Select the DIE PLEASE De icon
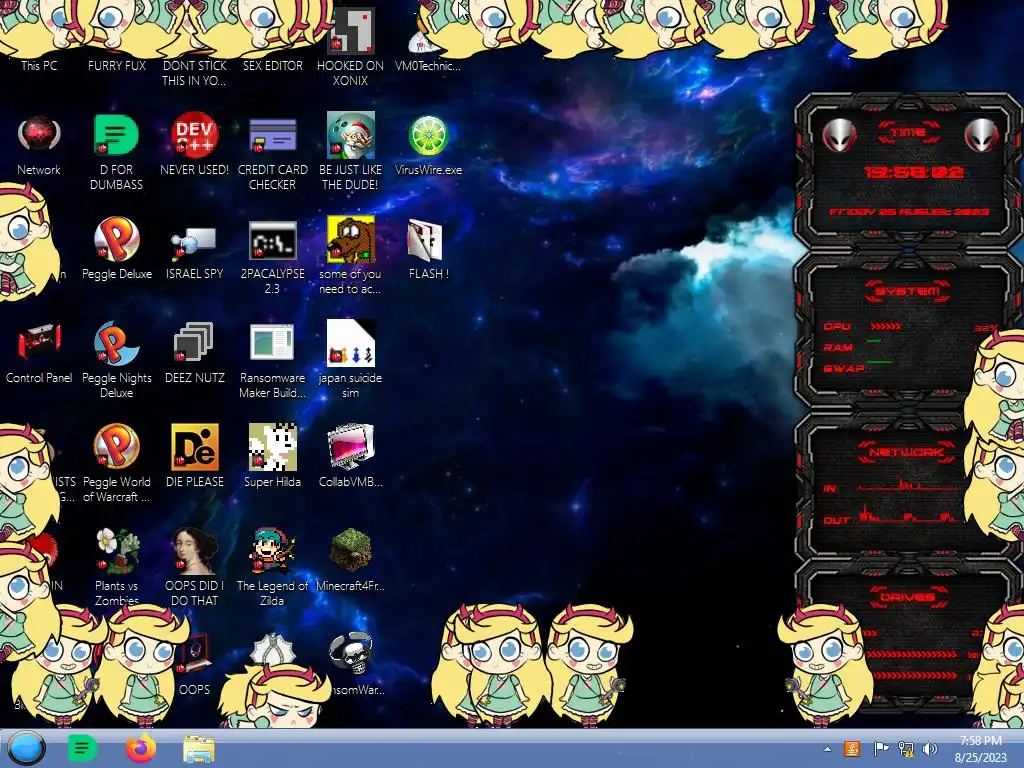Screen dimensions: 1024x768 (x=194, y=447)
